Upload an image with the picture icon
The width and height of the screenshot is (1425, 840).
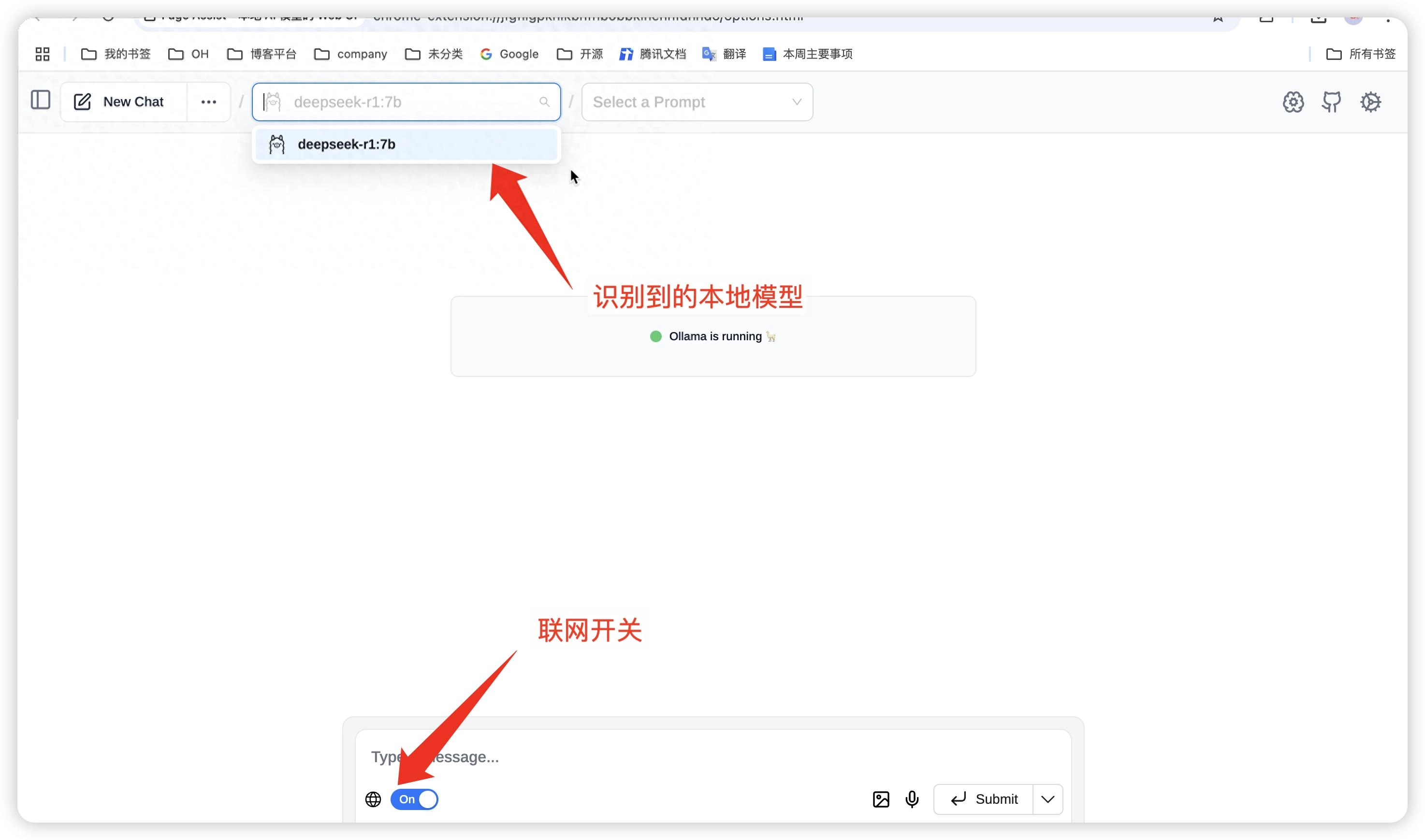881,799
